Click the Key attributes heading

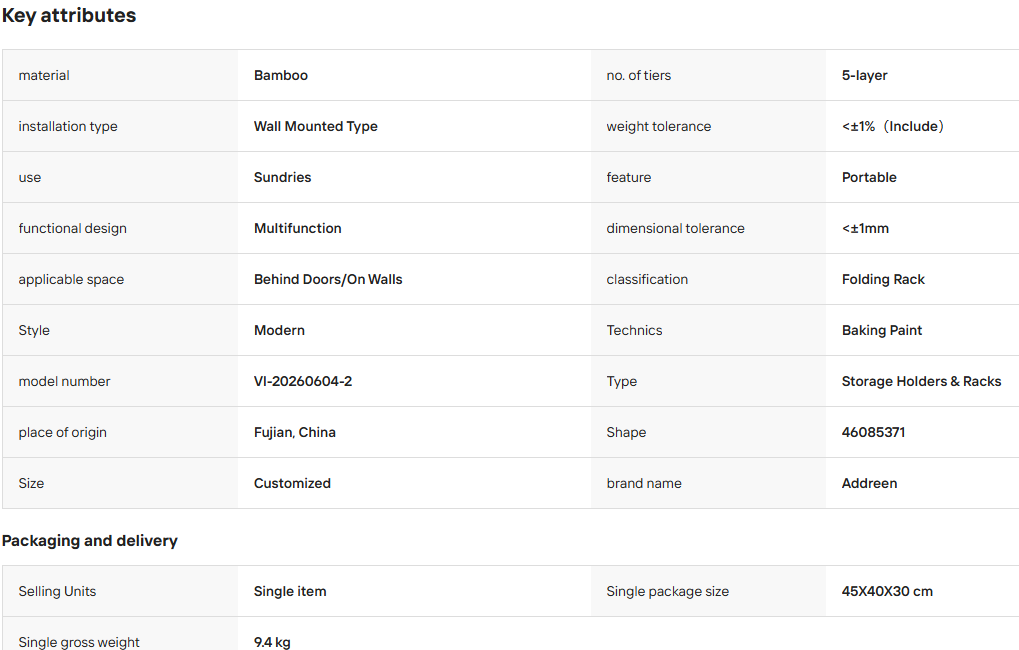[x=69, y=16]
